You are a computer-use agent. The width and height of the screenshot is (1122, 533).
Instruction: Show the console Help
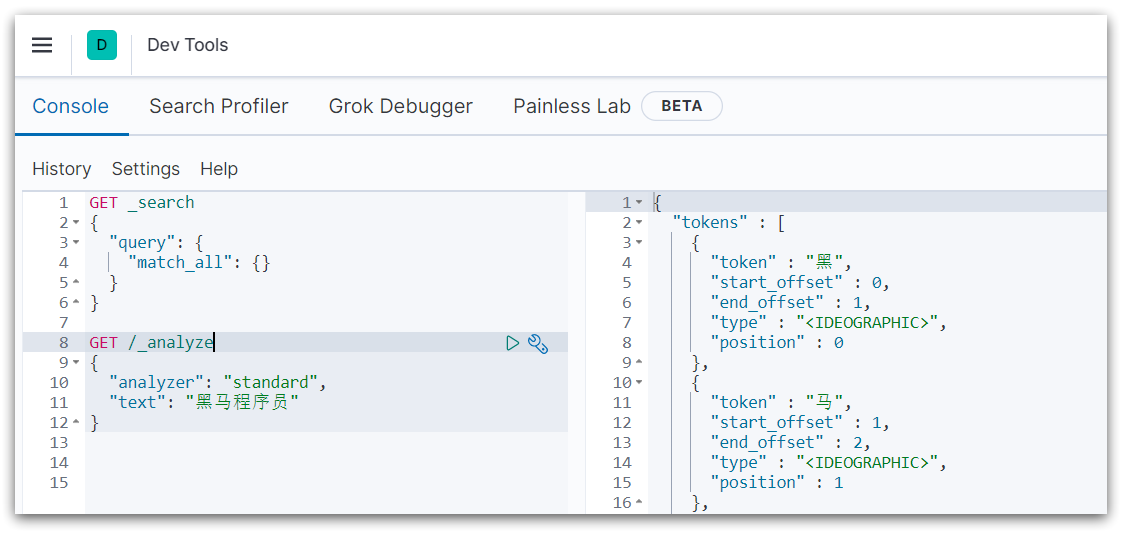pyautogui.click(x=218, y=169)
